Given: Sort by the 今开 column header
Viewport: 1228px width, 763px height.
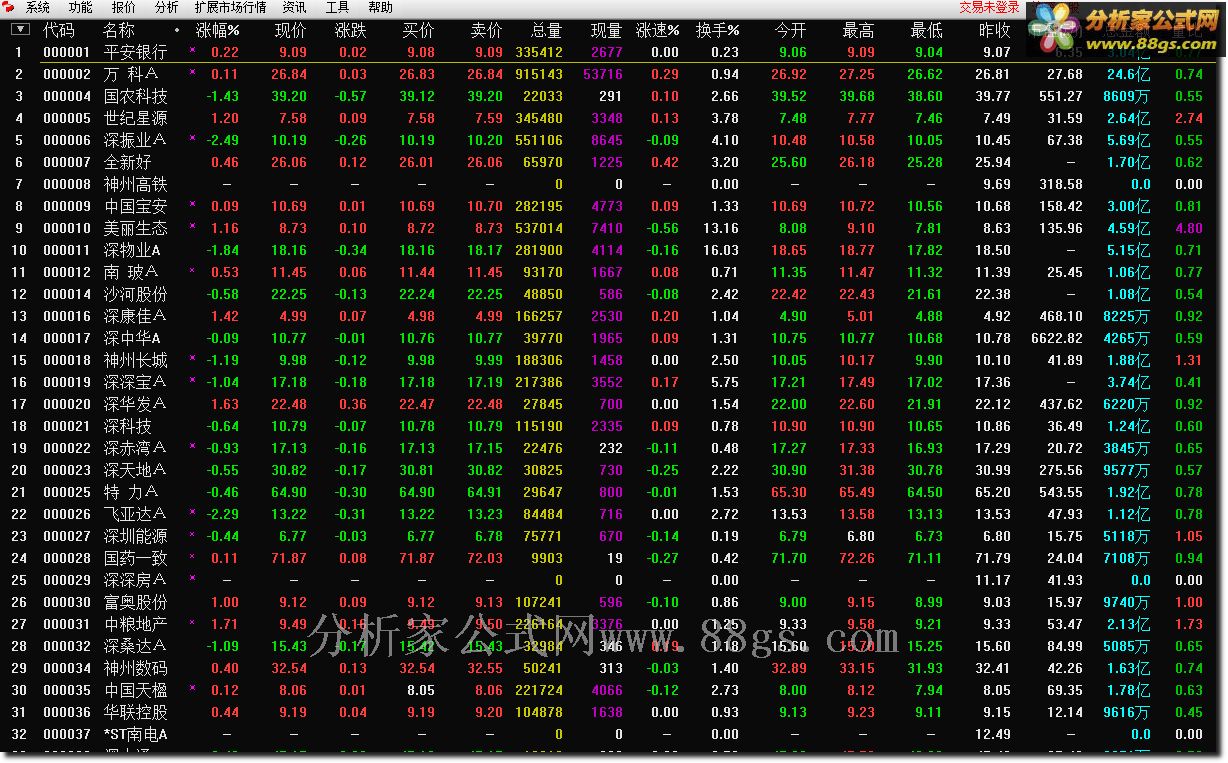Looking at the screenshot, I should [x=790, y=31].
